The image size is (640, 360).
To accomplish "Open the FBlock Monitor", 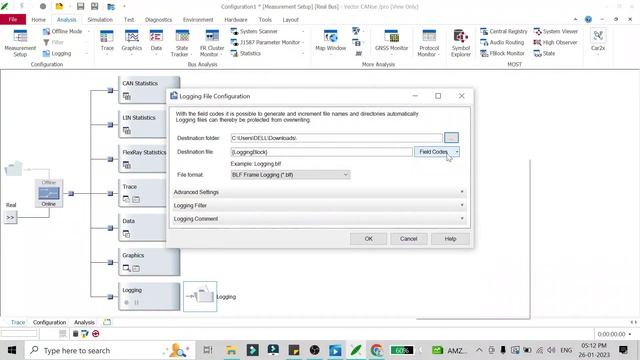I will (x=502, y=53).
